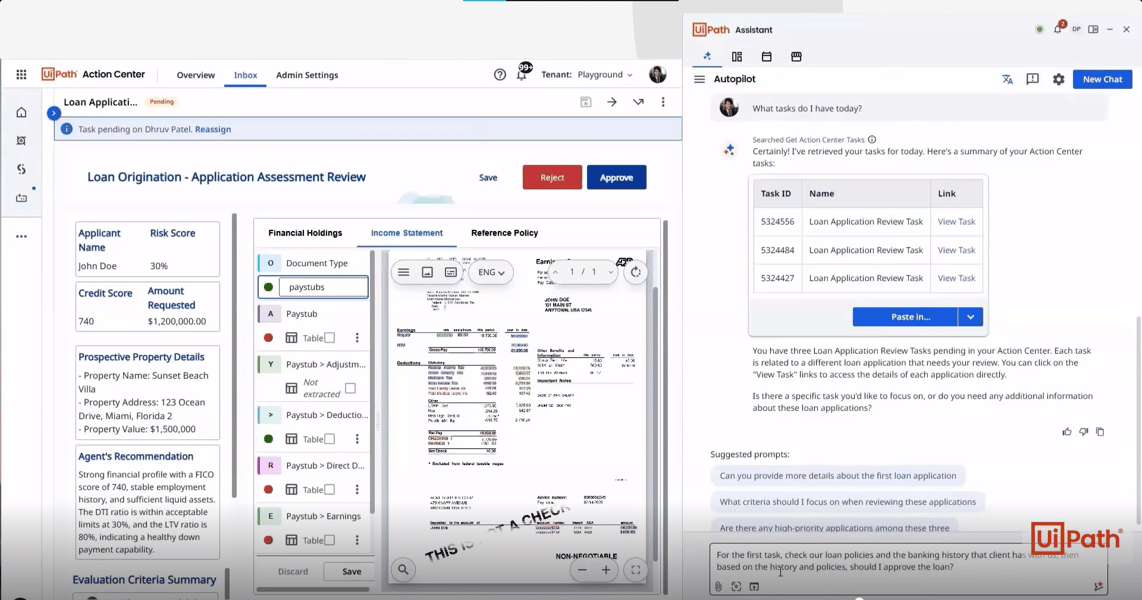Open document viewer hamburger menu
This screenshot has width=1142, height=600.
click(x=403, y=272)
